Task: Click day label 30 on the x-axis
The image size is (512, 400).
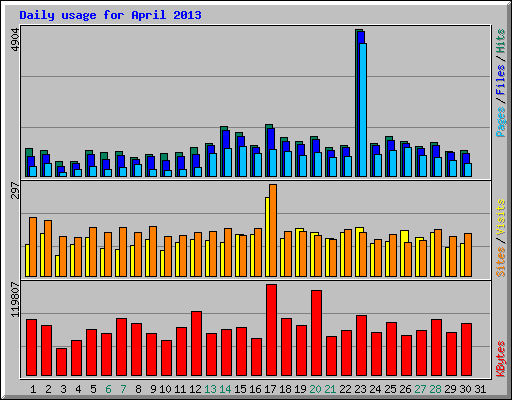Action: 465,389
